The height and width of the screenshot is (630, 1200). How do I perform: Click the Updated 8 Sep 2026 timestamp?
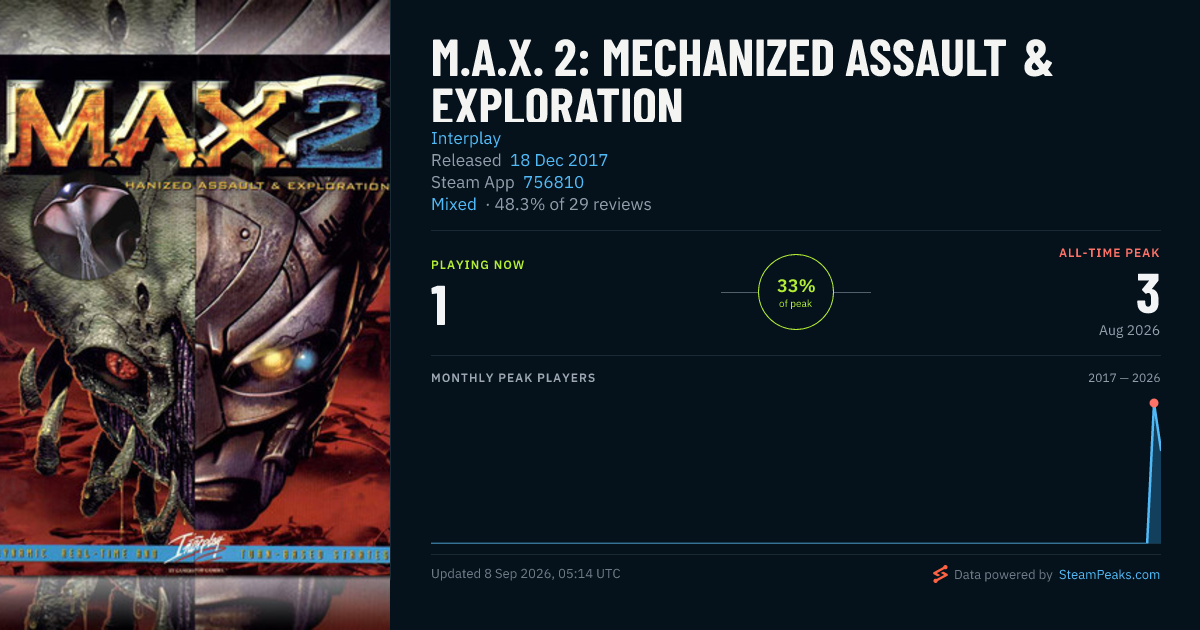526,574
